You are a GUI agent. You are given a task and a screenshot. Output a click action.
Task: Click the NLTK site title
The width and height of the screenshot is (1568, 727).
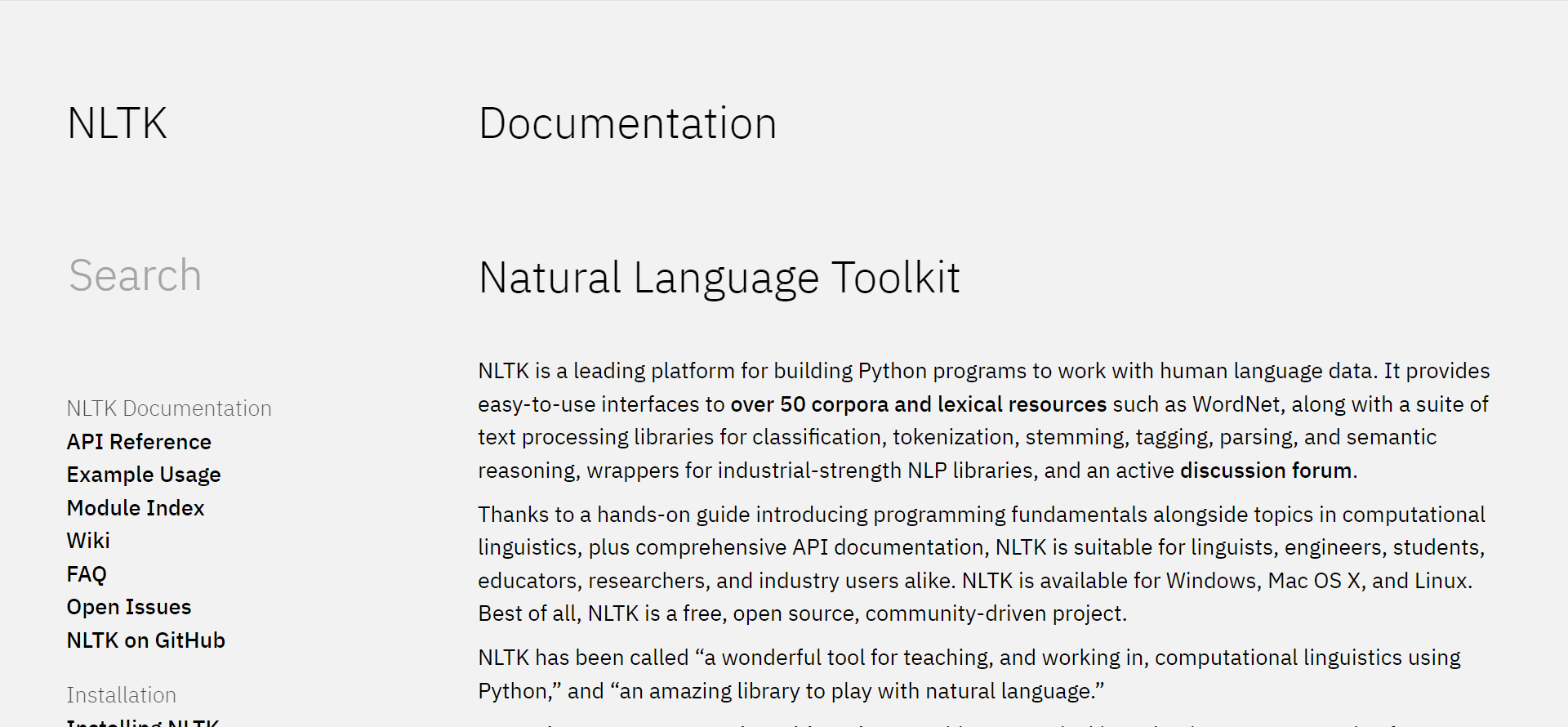117,124
